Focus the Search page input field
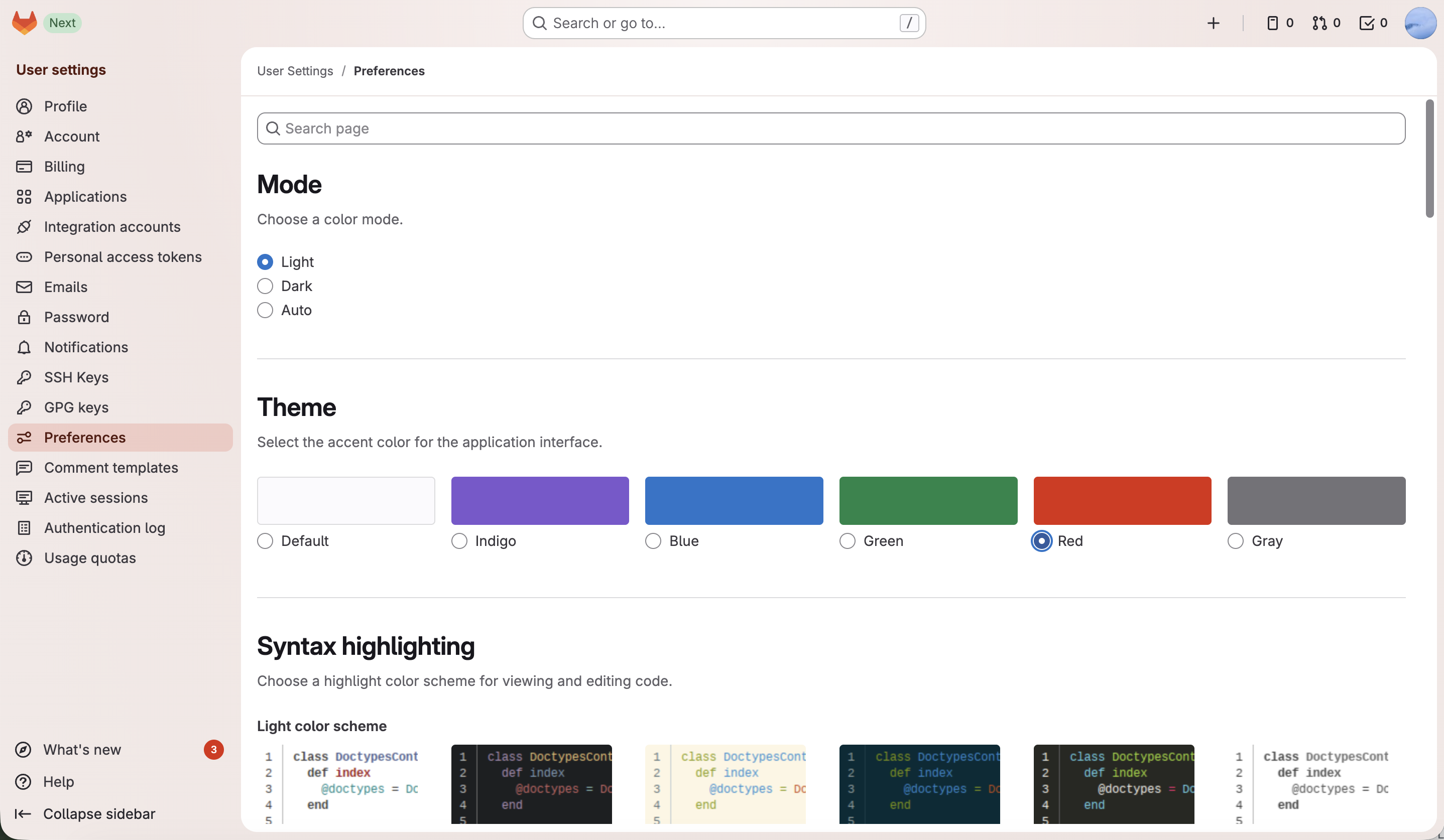This screenshot has width=1444, height=840. point(831,128)
